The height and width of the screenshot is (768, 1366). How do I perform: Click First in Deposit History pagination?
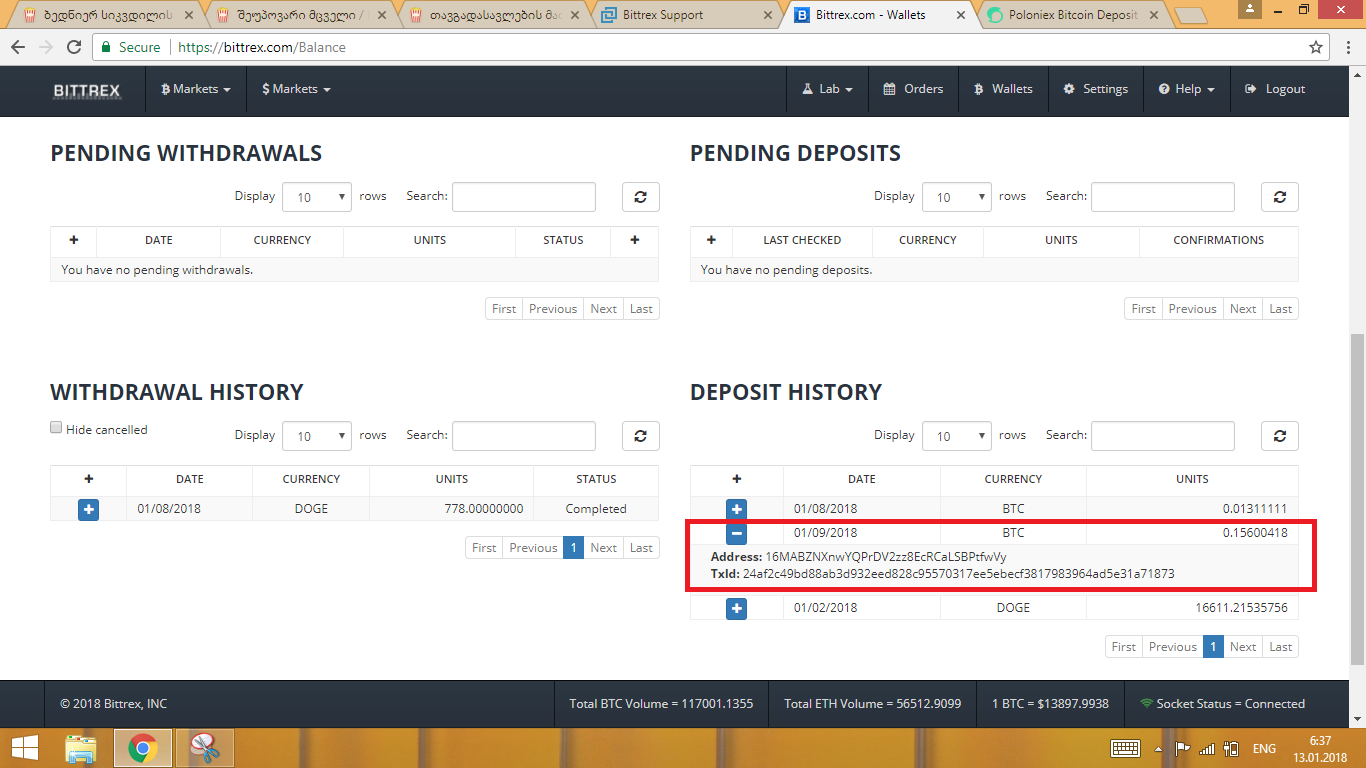click(1124, 647)
